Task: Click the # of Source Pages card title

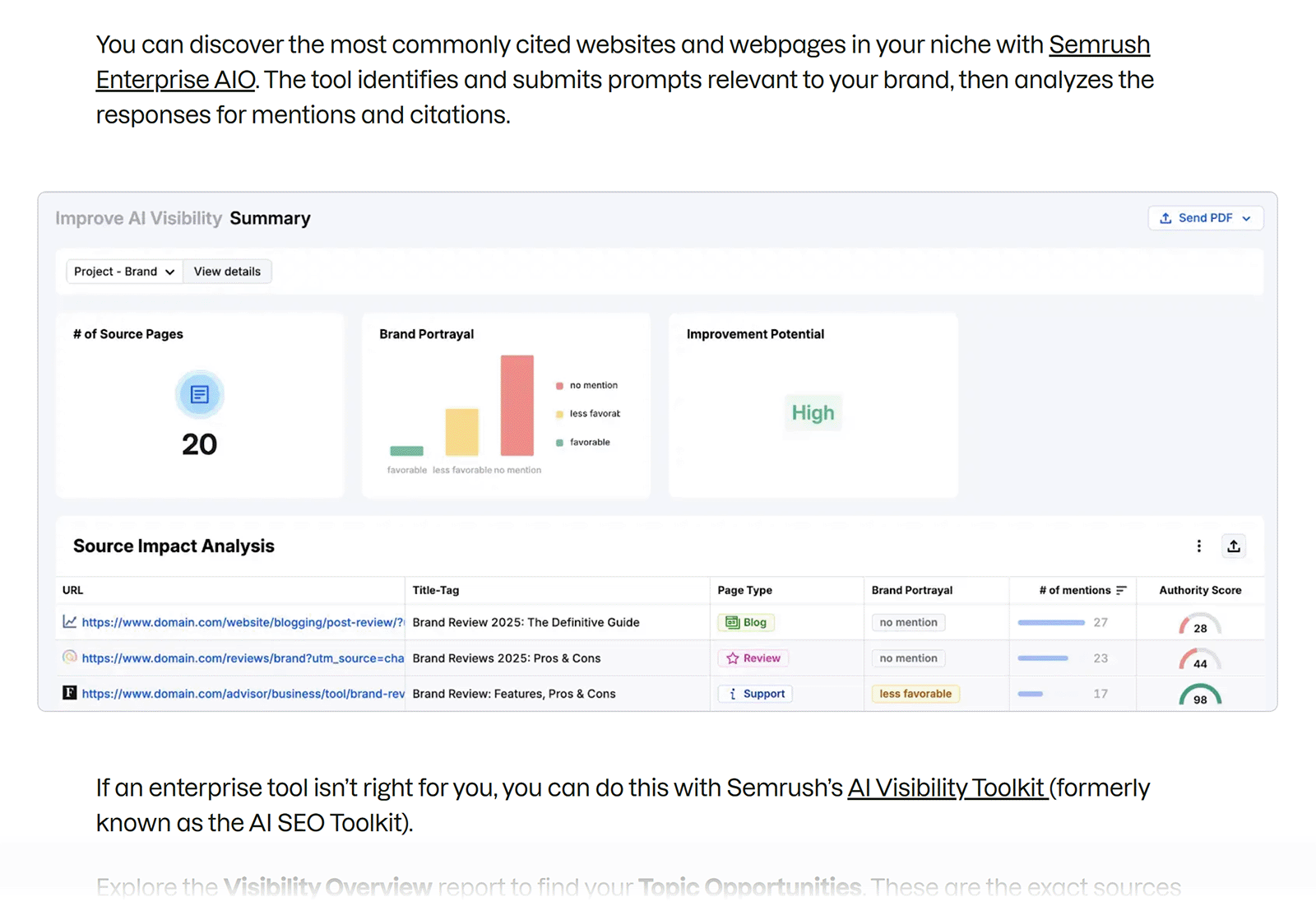Action: pos(127,334)
